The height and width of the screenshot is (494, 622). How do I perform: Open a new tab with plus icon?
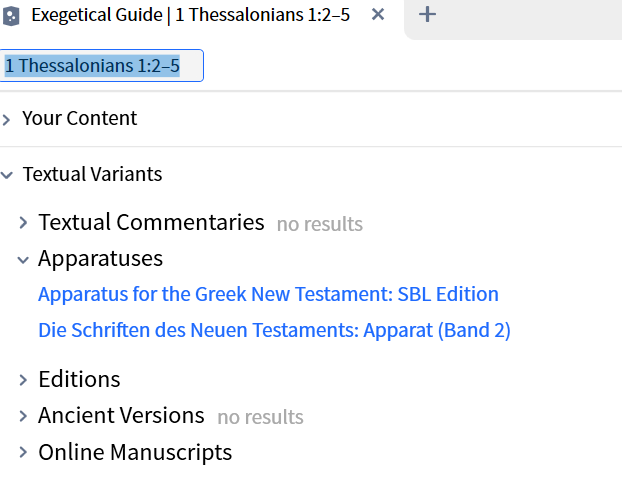427,15
